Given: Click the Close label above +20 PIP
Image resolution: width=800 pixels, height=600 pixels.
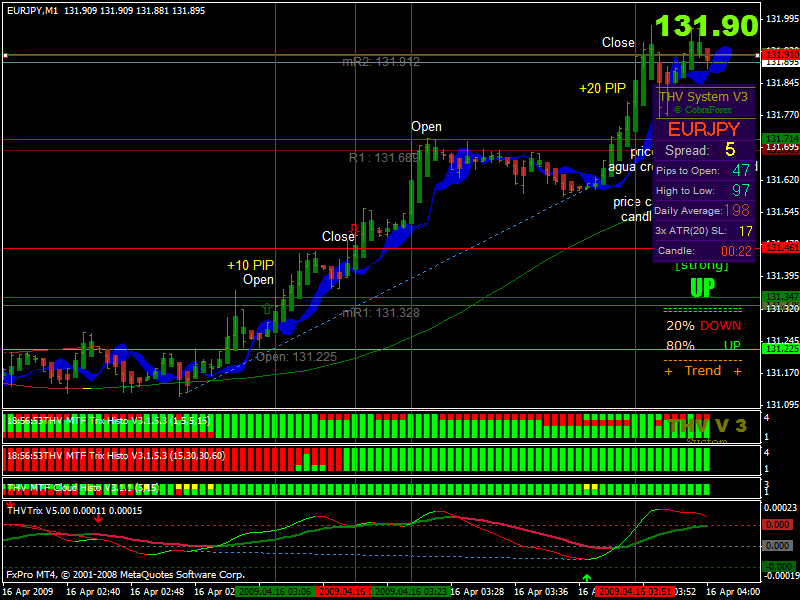Looking at the screenshot, I should coord(618,42).
